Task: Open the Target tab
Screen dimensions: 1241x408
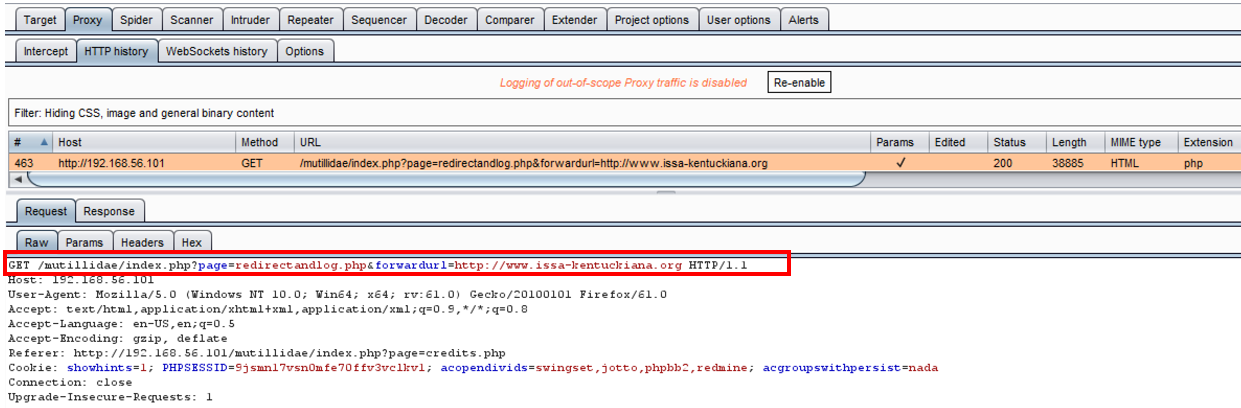Action: pyautogui.click(x=41, y=19)
